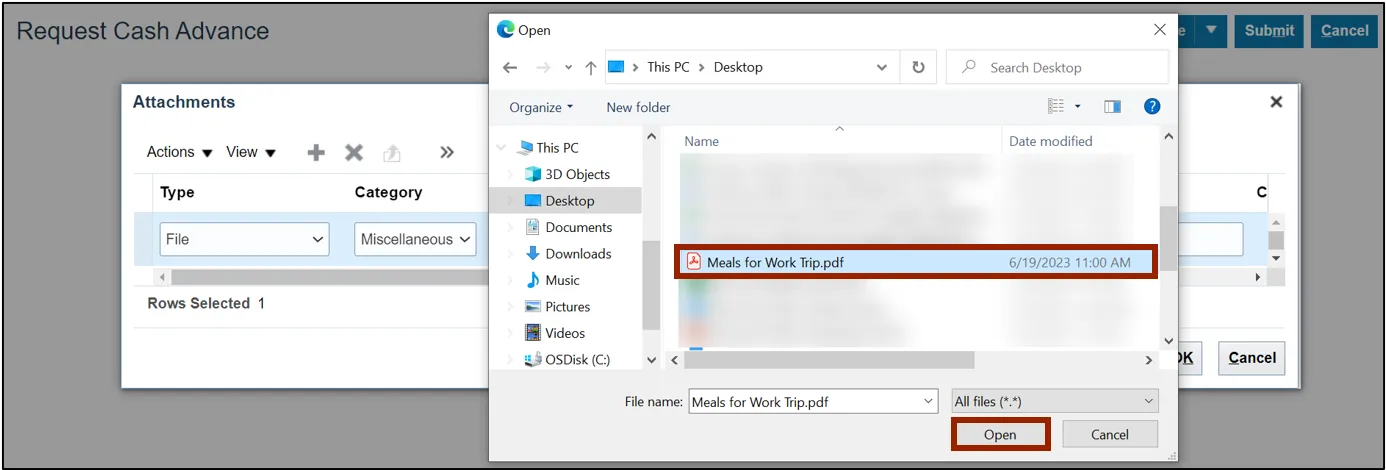Screen dimensions: 1386x470
Task: Expand the Documents tree node
Action: 512,227
